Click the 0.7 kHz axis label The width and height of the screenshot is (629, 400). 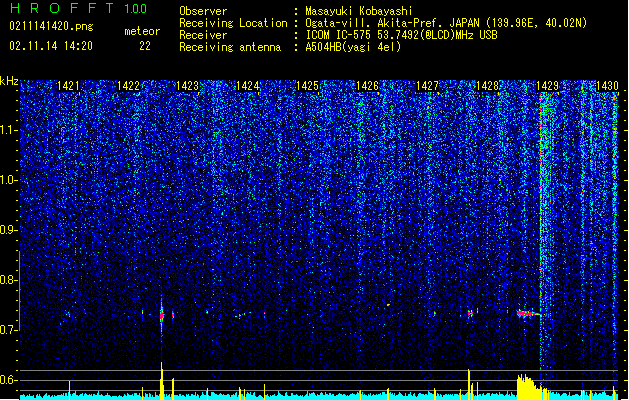pos(8,330)
